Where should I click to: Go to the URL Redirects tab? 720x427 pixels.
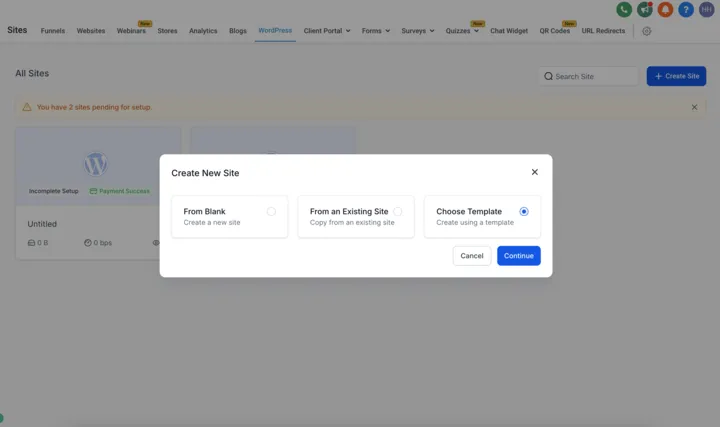(603, 31)
